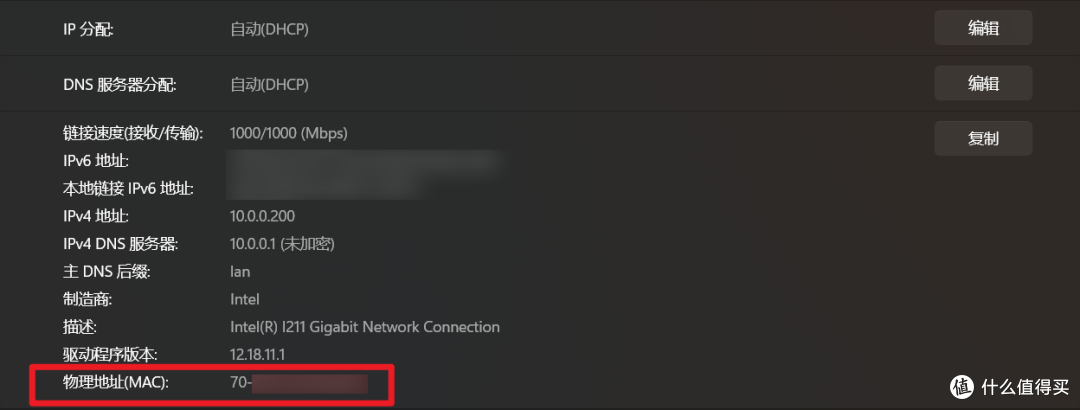The width and height of the screenshot is (1080, 410).
Task: Click the 1000/1000 (Mbps) link speed value
Action: (289, 134)
